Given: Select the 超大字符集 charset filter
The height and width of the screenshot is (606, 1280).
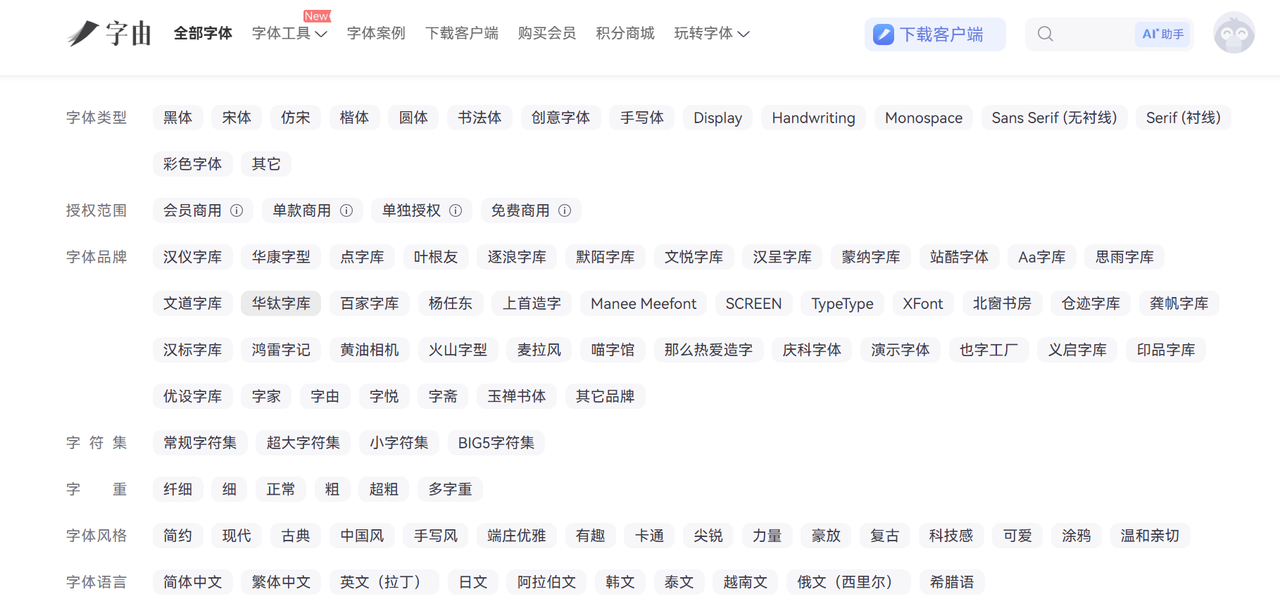Looking at the screenshot, I should pos(303,443).
